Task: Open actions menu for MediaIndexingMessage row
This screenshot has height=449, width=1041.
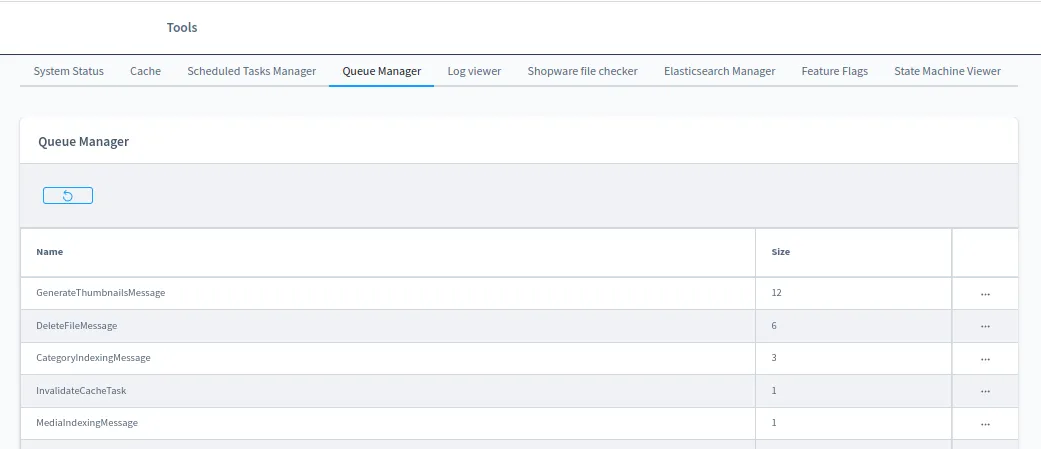Action: tap(985, 423)
